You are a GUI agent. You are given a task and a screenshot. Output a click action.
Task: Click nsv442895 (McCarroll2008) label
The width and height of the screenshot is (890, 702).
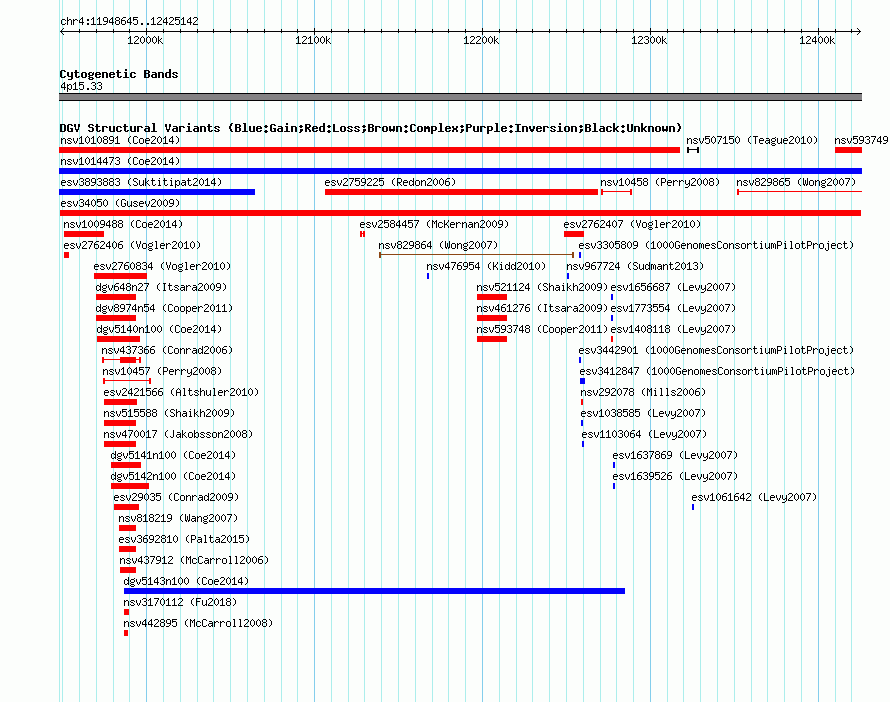click(199, 623)
